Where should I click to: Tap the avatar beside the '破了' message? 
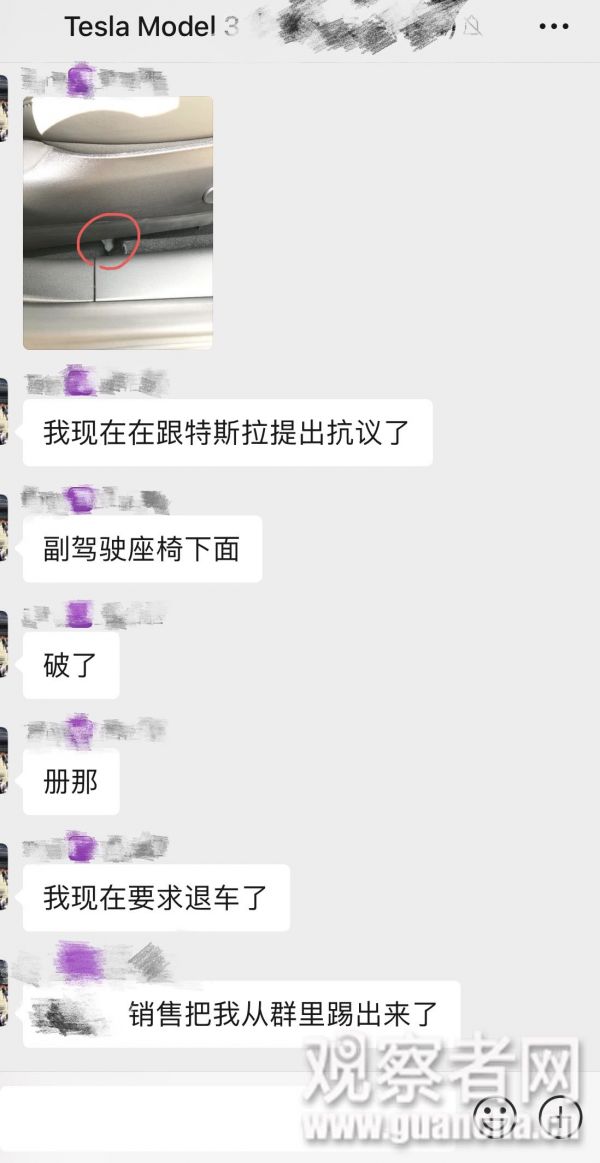(x=4, y=644)
